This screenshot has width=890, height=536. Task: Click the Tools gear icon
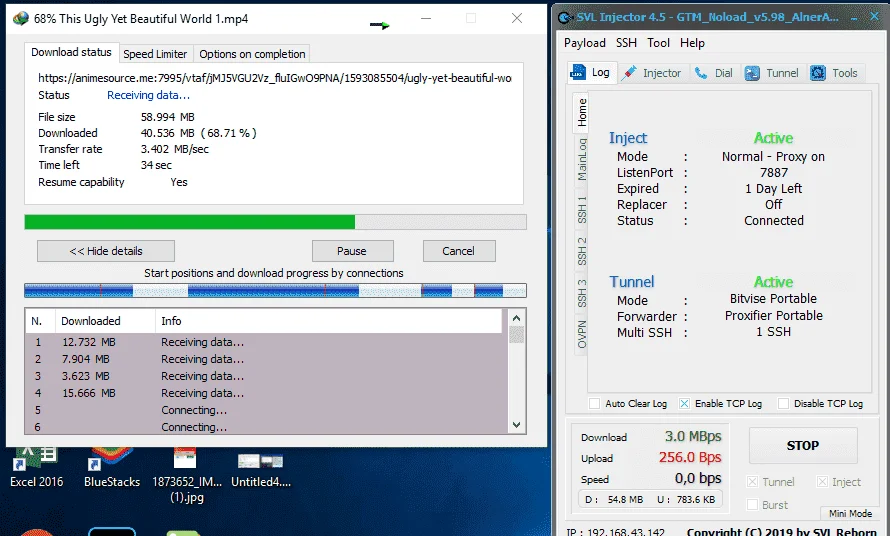pos(818,73)
